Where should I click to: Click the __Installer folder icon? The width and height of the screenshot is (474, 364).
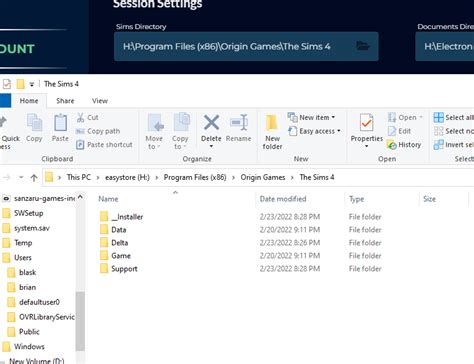(x=104, y=217)
